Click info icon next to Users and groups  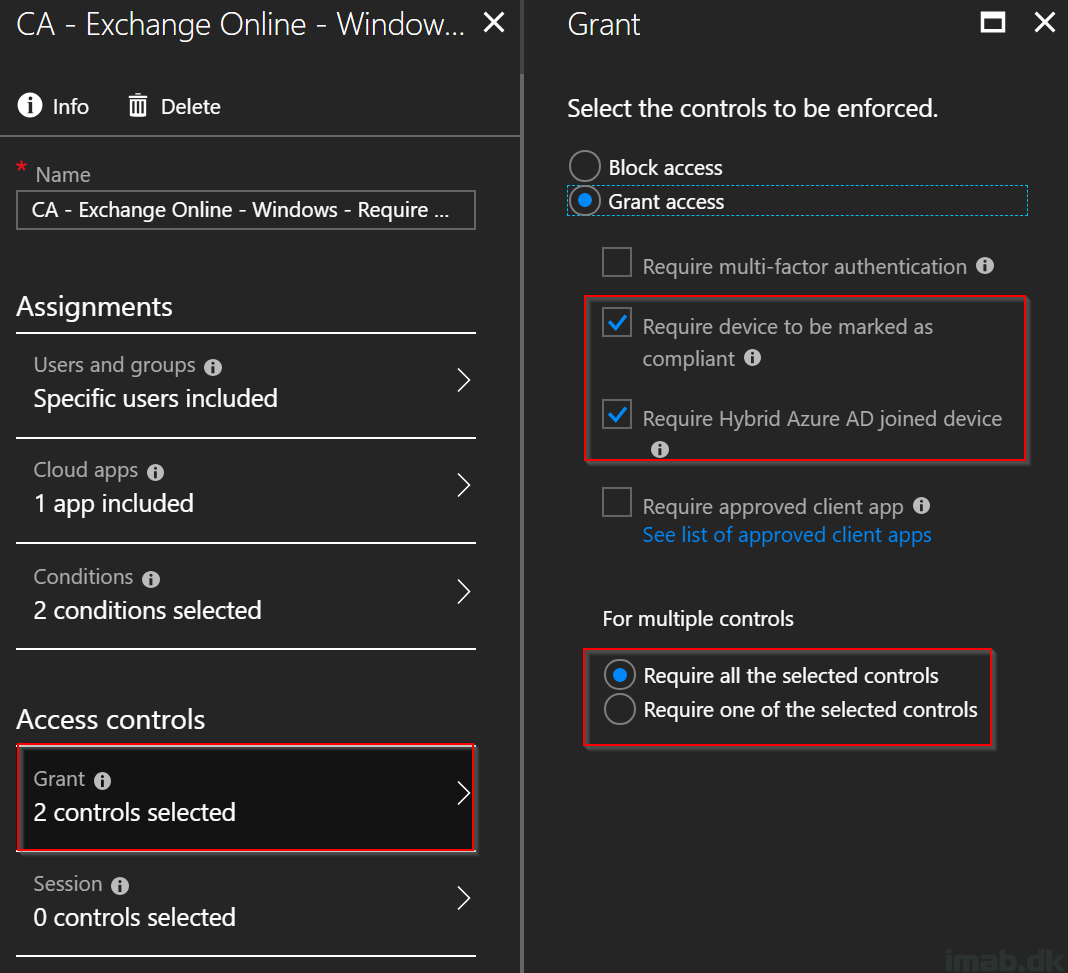point(213,368)
